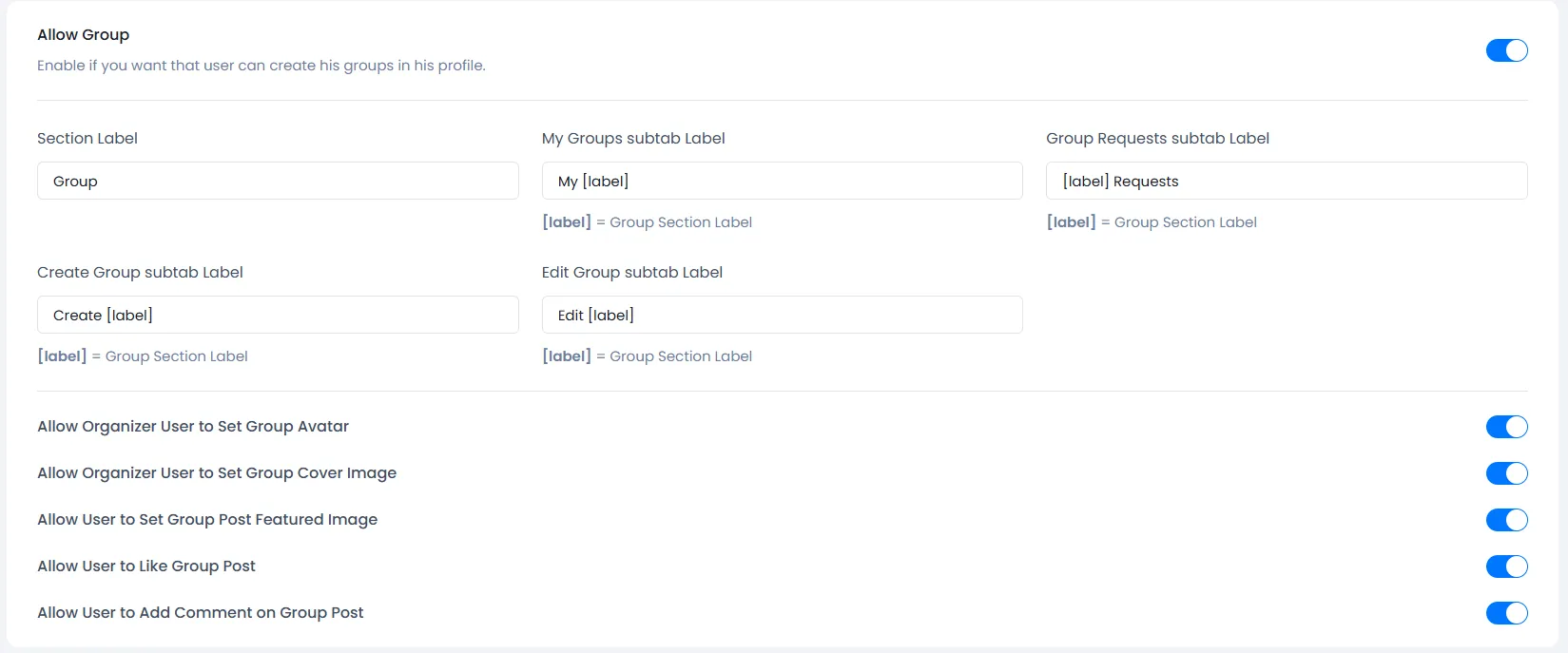Click the Allow Group description text

pos(261,66)
